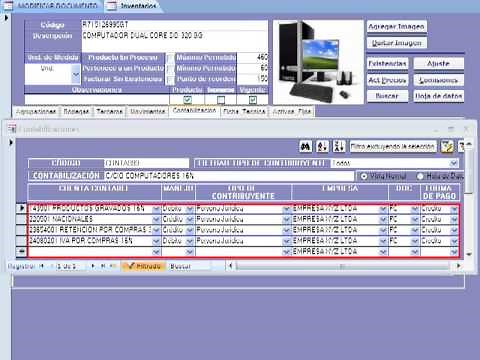Image resolution: width=480 pixels, height=360 pixels.
Task: Switch to Ficha Técnica tab
Action: pos(244,111)
